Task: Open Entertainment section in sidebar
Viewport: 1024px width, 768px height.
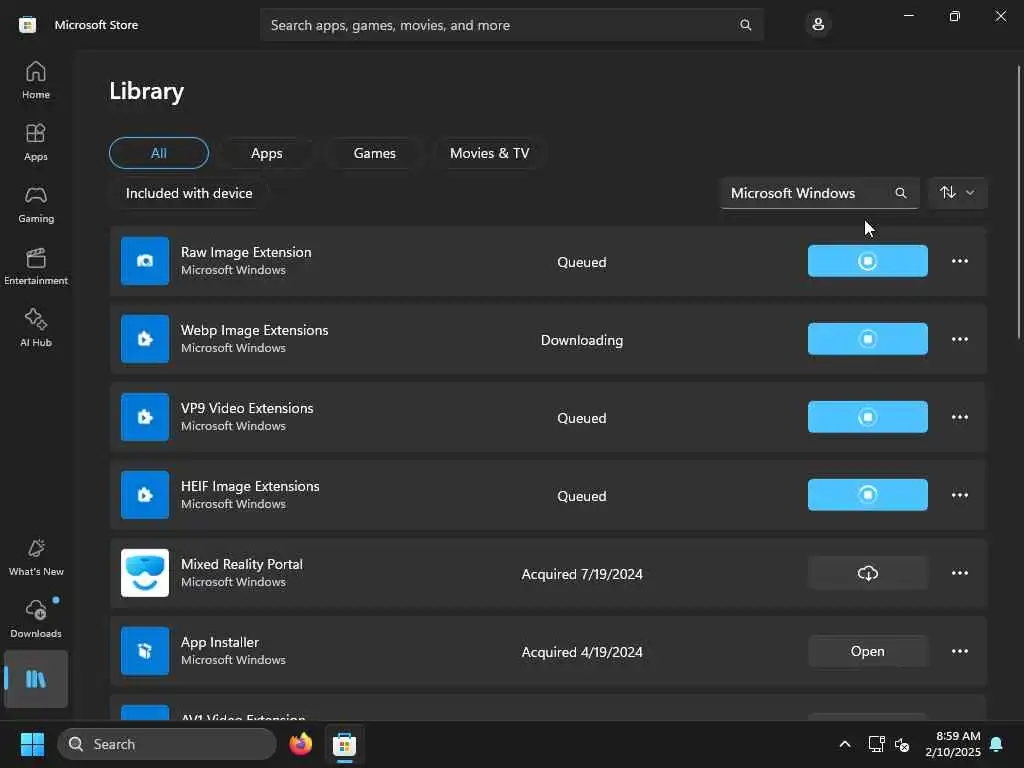Action: [36, 266]
